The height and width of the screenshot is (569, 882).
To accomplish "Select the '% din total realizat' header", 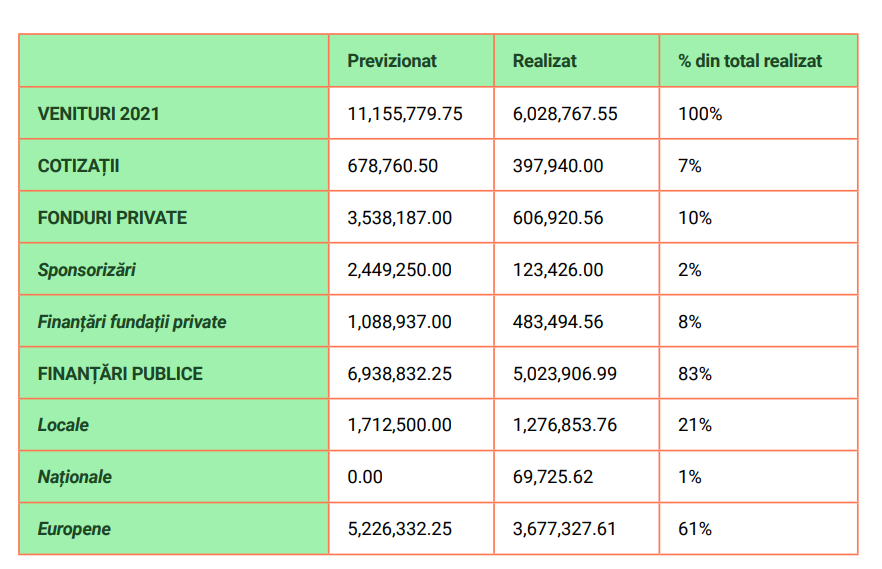I will tap(750, 61).
